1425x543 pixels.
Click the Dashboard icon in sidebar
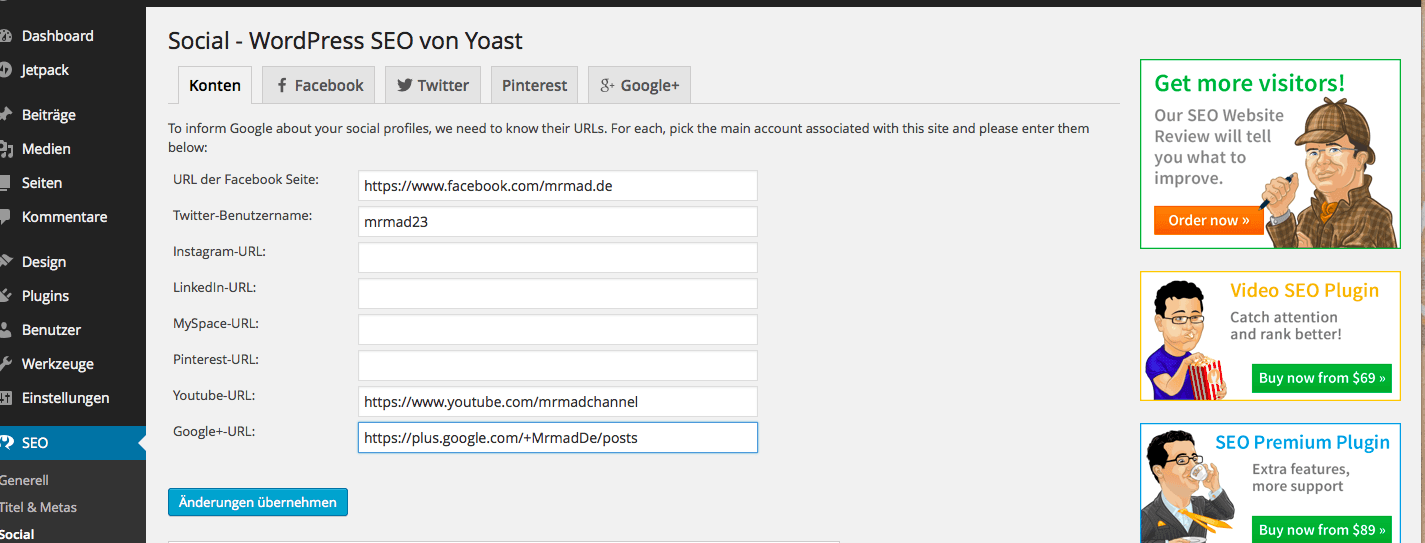tap(5, 36)
